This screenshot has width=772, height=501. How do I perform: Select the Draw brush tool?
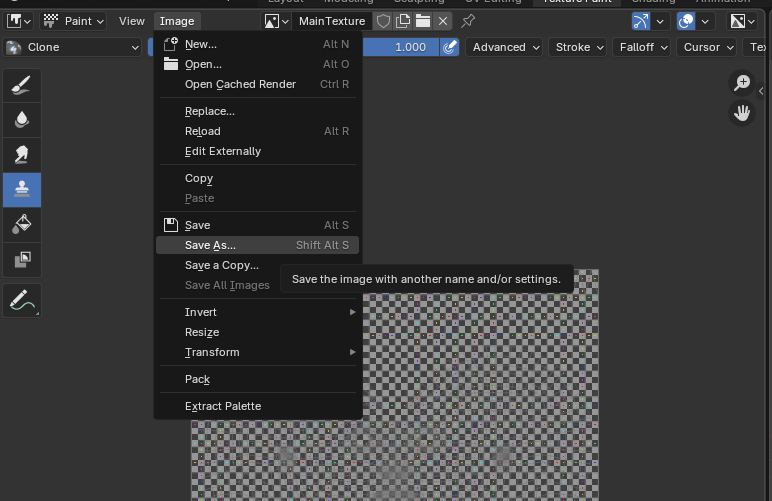point(22,86)
